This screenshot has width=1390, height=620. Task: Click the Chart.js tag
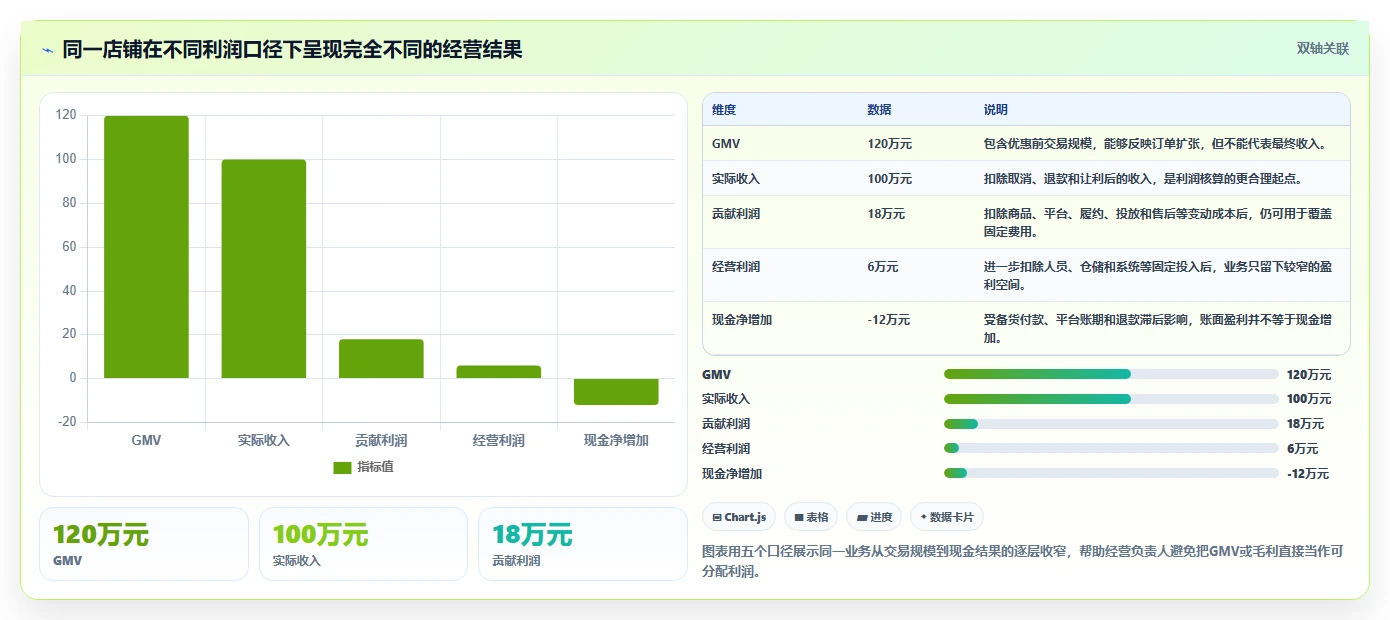[x=739, y=517]
